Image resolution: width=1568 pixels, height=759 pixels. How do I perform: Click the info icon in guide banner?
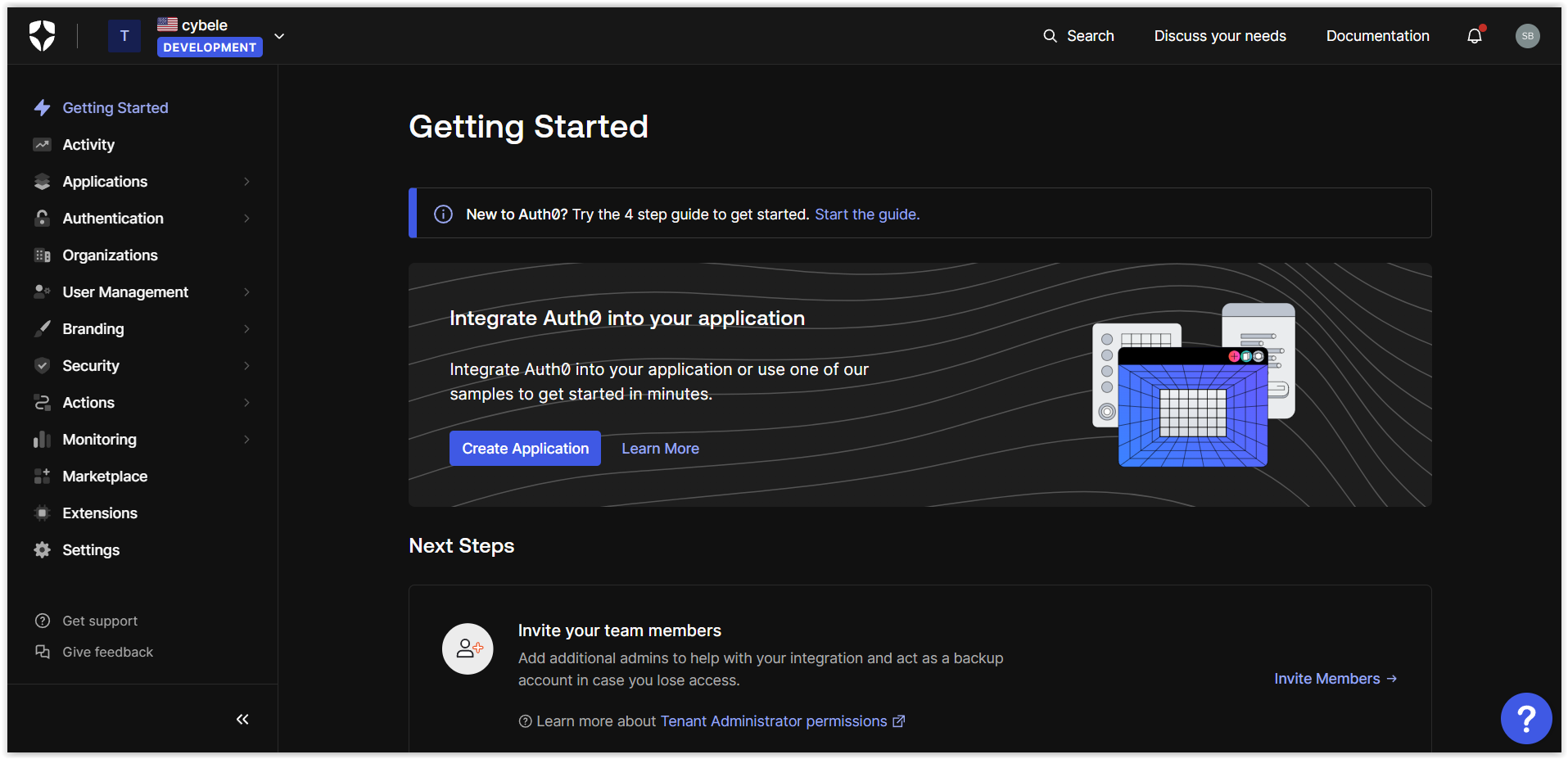(443, 215)
